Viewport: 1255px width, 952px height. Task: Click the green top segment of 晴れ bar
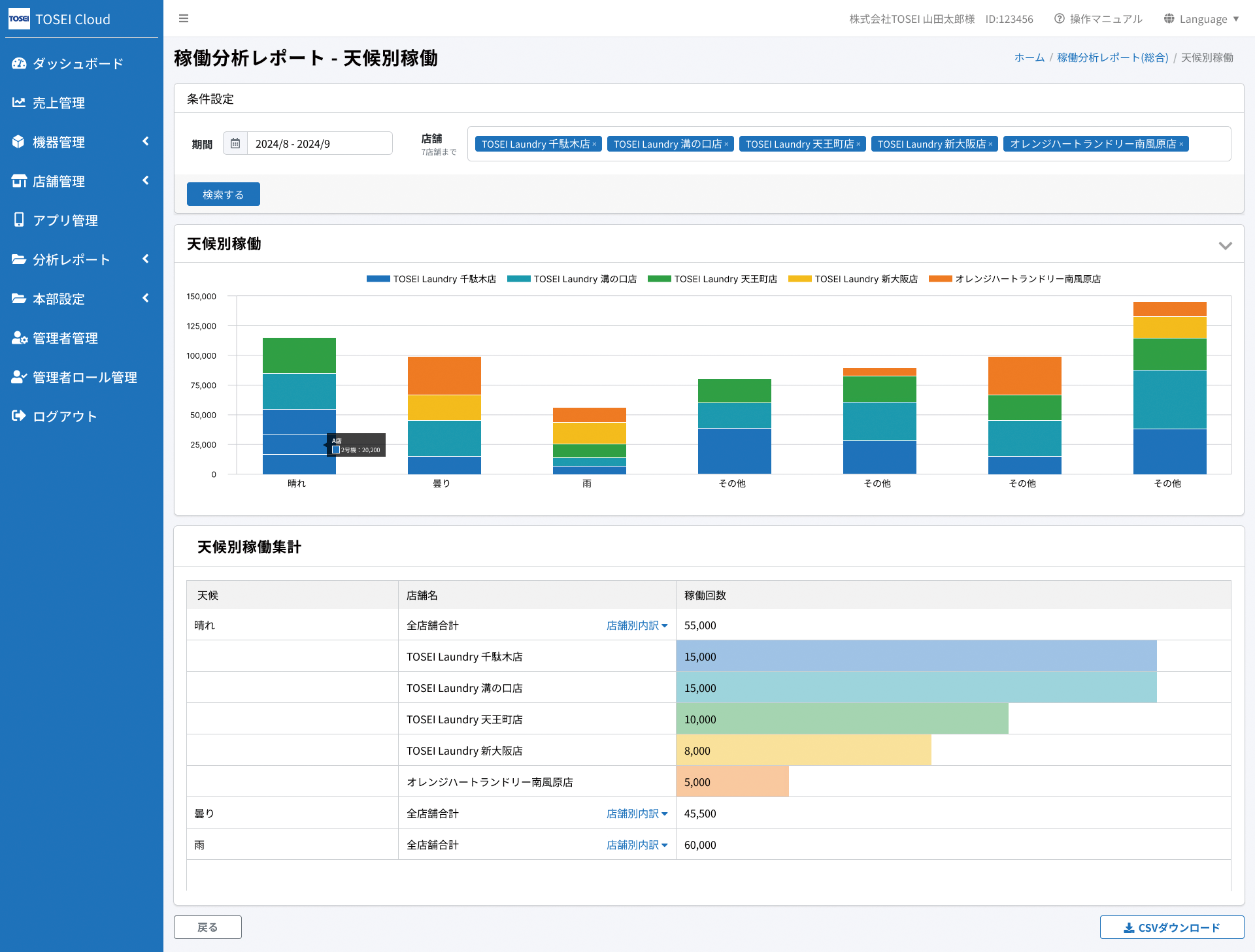[299, 355]
